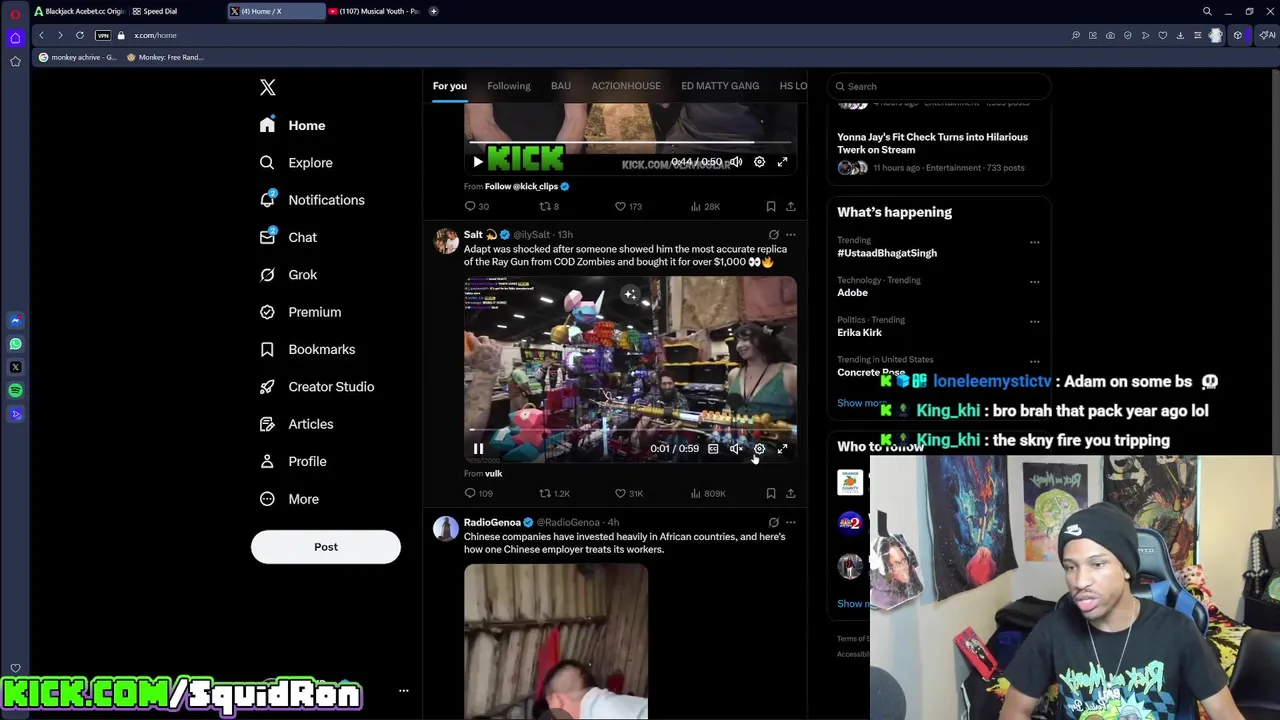Play the Kick clips video
Screen dimensions: 1280x720
pyautogui.click(x=477, y=162)
